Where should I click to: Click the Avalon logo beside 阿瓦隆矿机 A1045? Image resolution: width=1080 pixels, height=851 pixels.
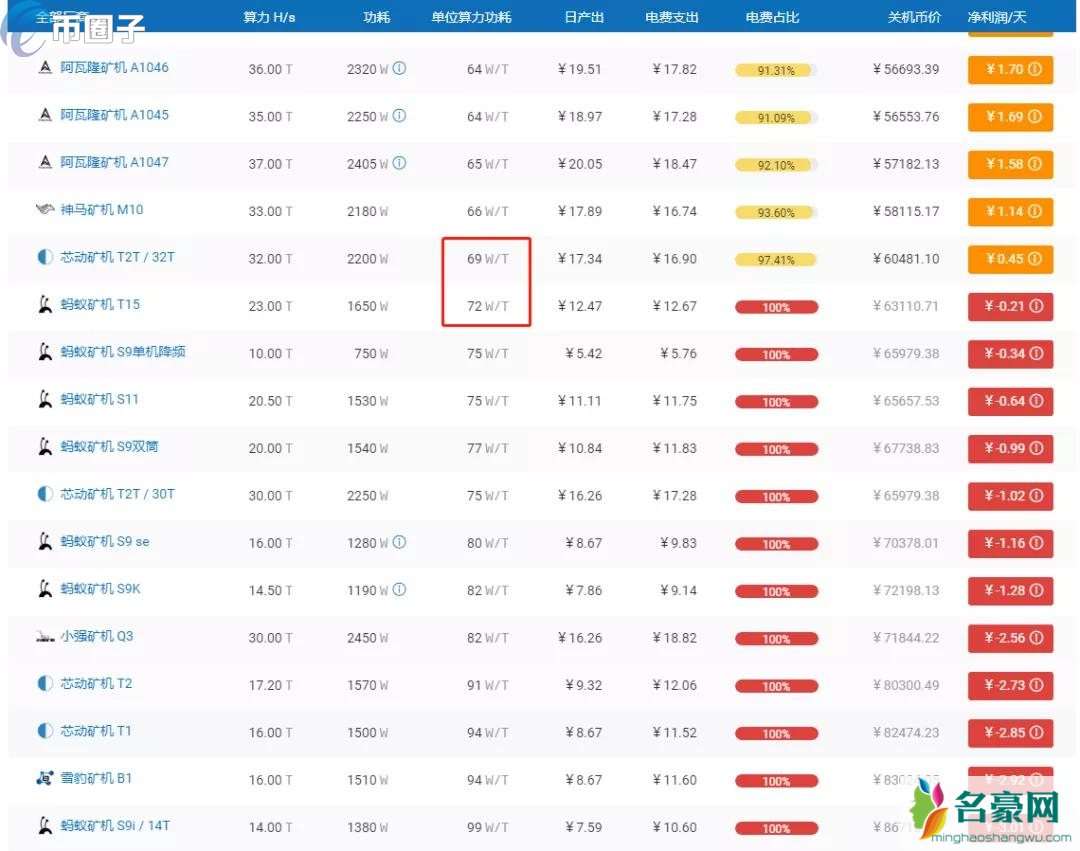45,115
